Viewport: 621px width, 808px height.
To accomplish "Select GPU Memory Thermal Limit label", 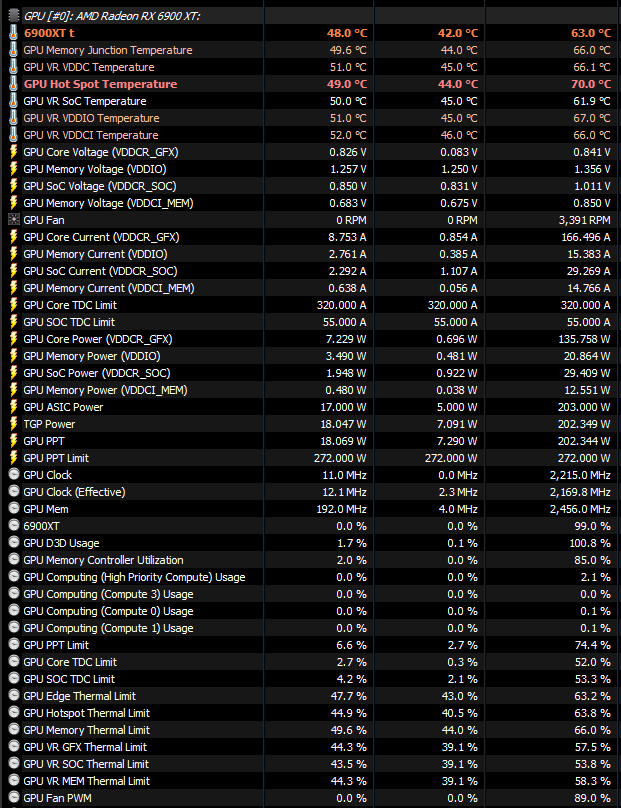I will [x=87, y=730].
